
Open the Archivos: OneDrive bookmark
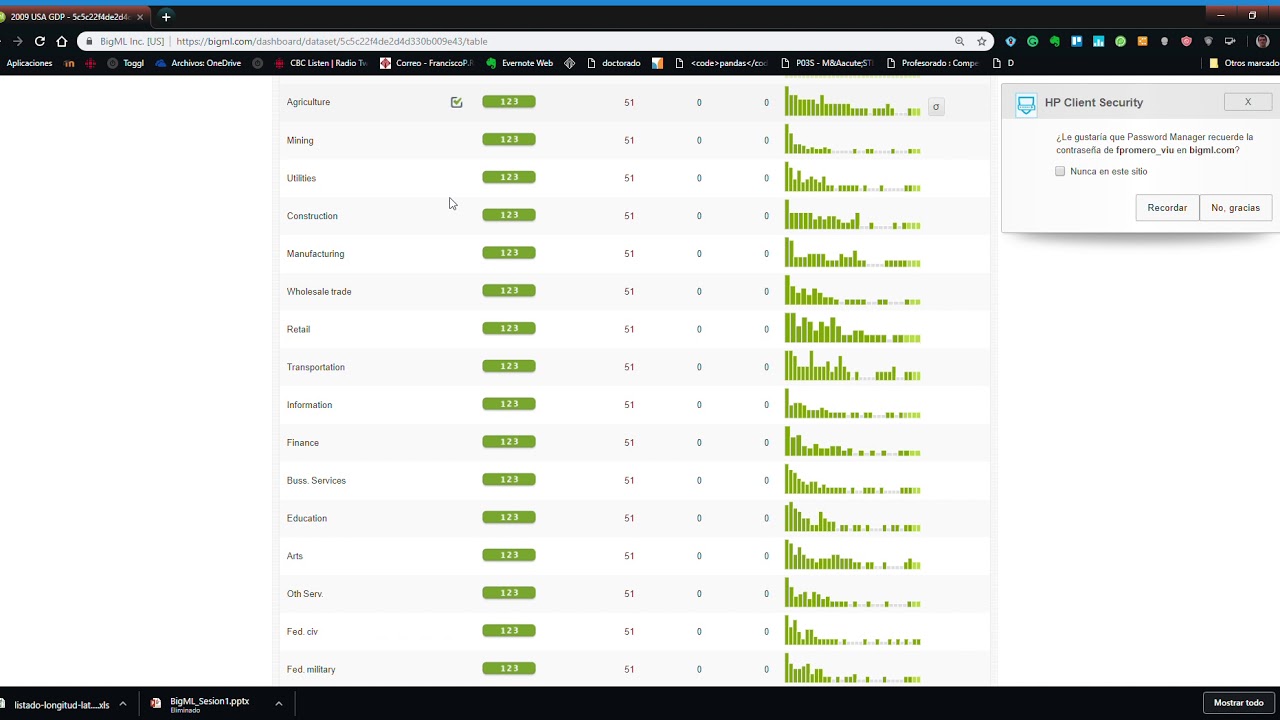click(x=198, y=63)
